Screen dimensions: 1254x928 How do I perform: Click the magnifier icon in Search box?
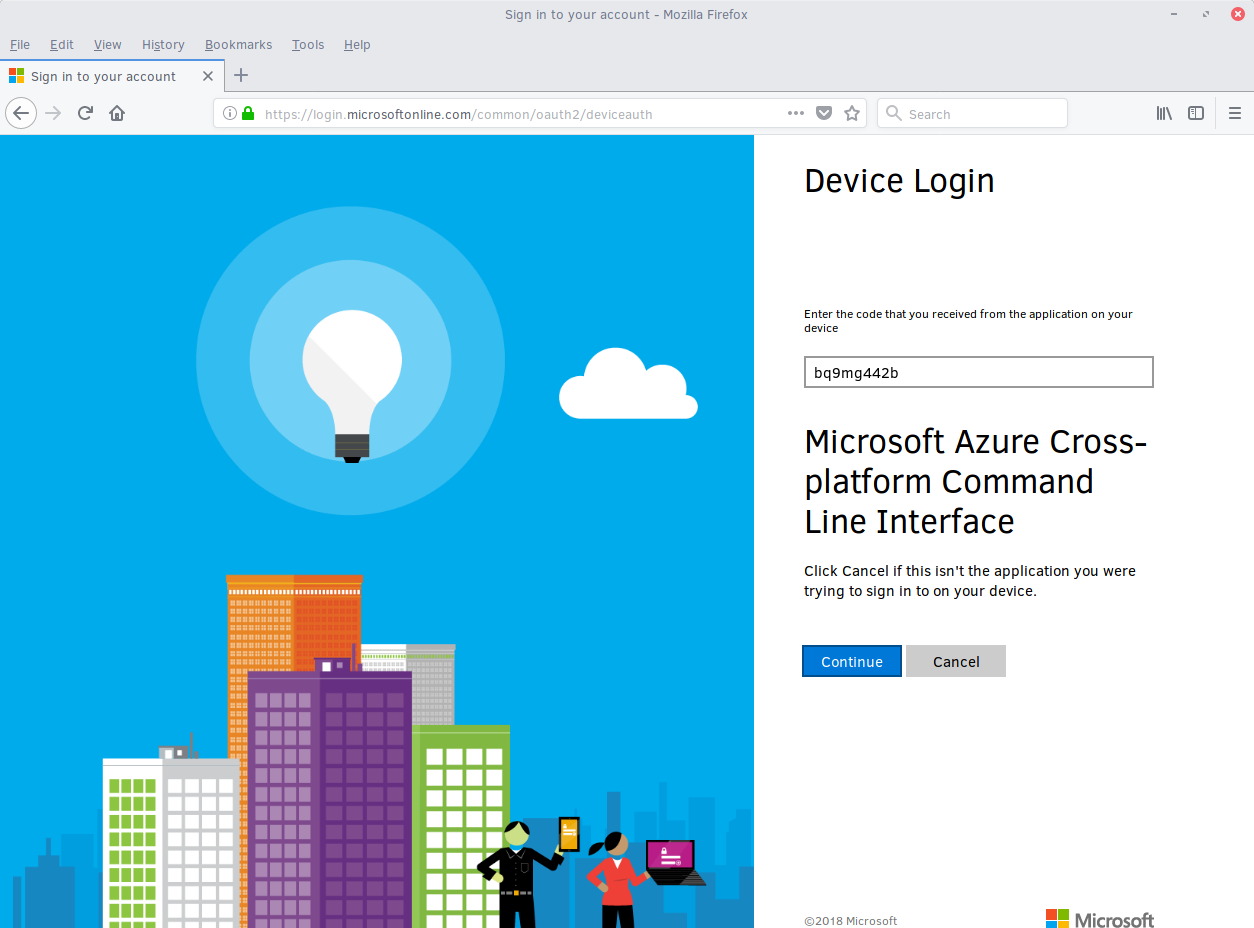(893, 113)
